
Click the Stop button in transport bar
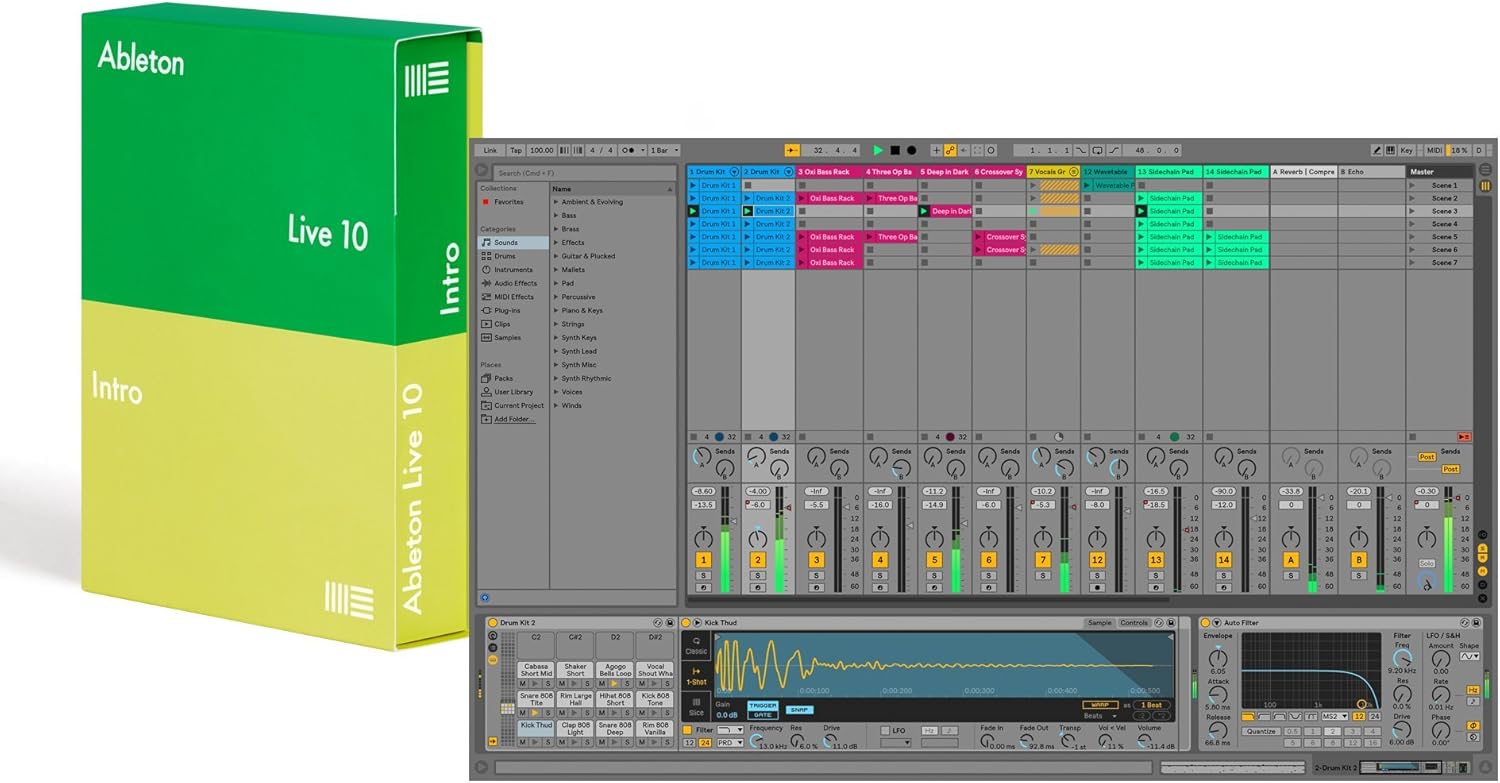coord(895,150)
